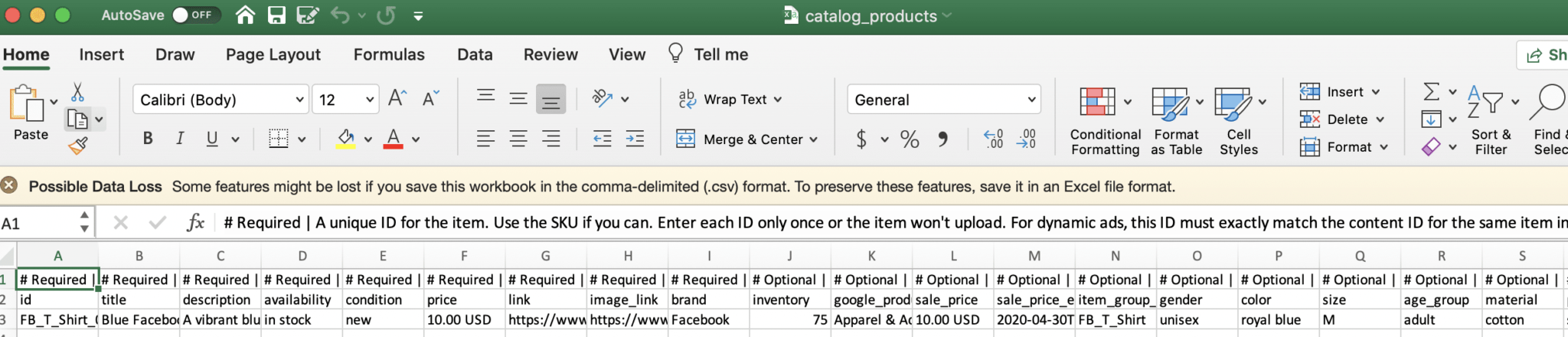Open the Home icon in title bar
This screenshot has width=1568, height=337.
click(245, 15)
